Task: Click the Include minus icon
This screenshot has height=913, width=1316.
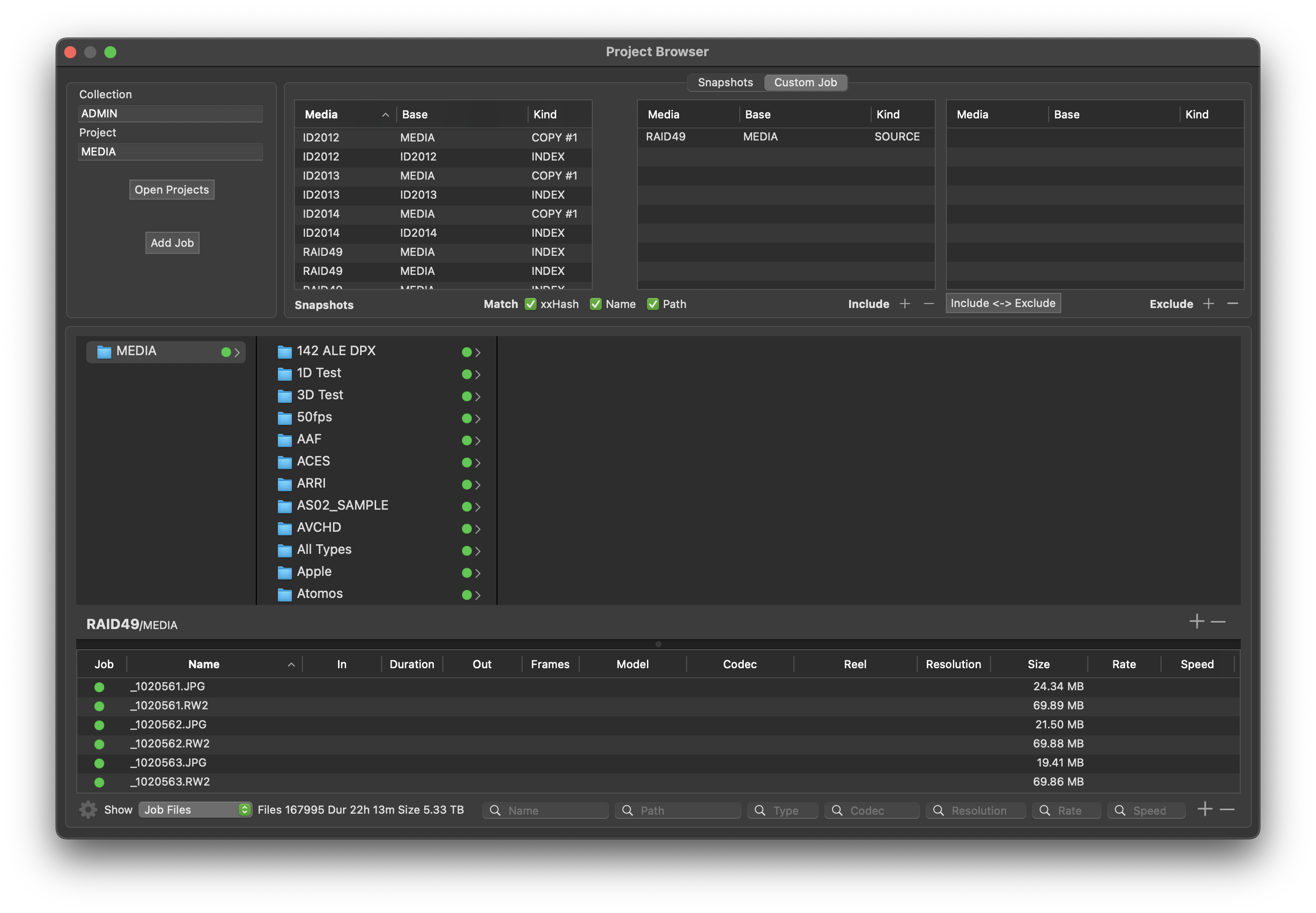Action: coord(929,304)
